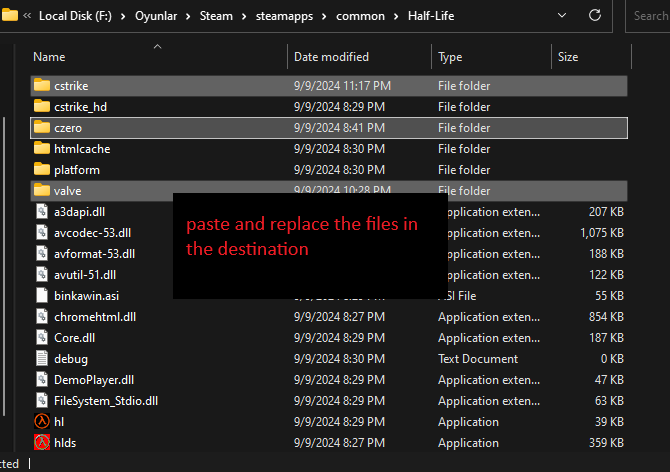Sort files by Size column header
The width and height of the screenshot is (670, 472).
[568, 57]
